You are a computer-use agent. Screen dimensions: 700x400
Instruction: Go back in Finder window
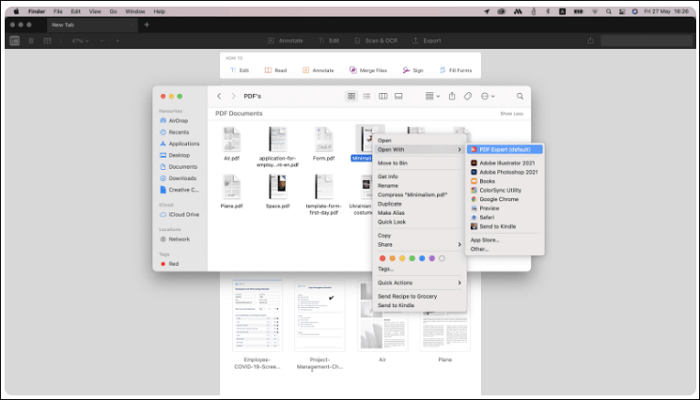tap(219, 96)
